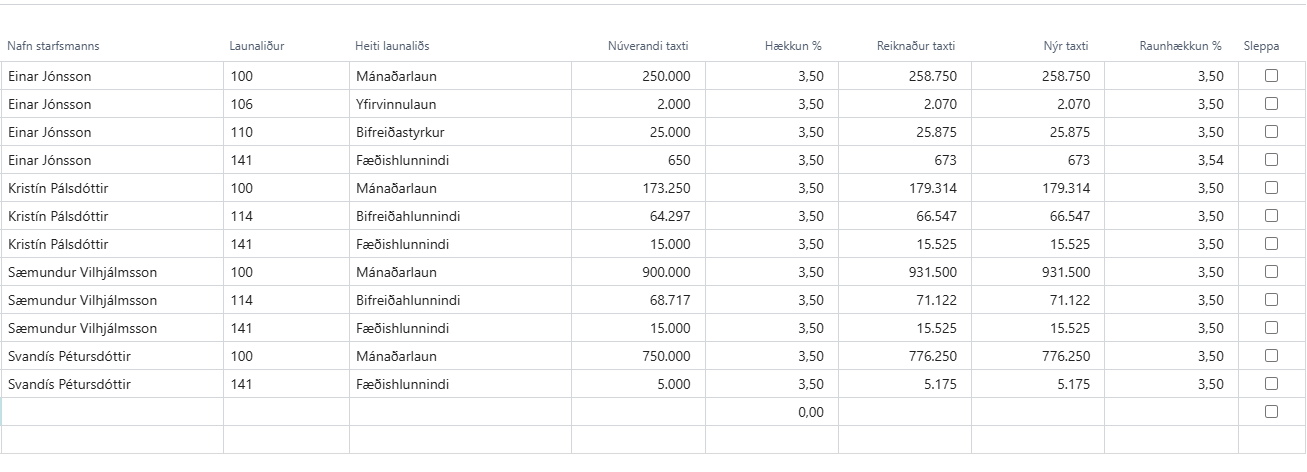This screenshot has height=472, width=1307.
Task: Check Sleppa box for Einar Jónsson's Yfirvinnulaun
Action: (x=1271, y=103)
